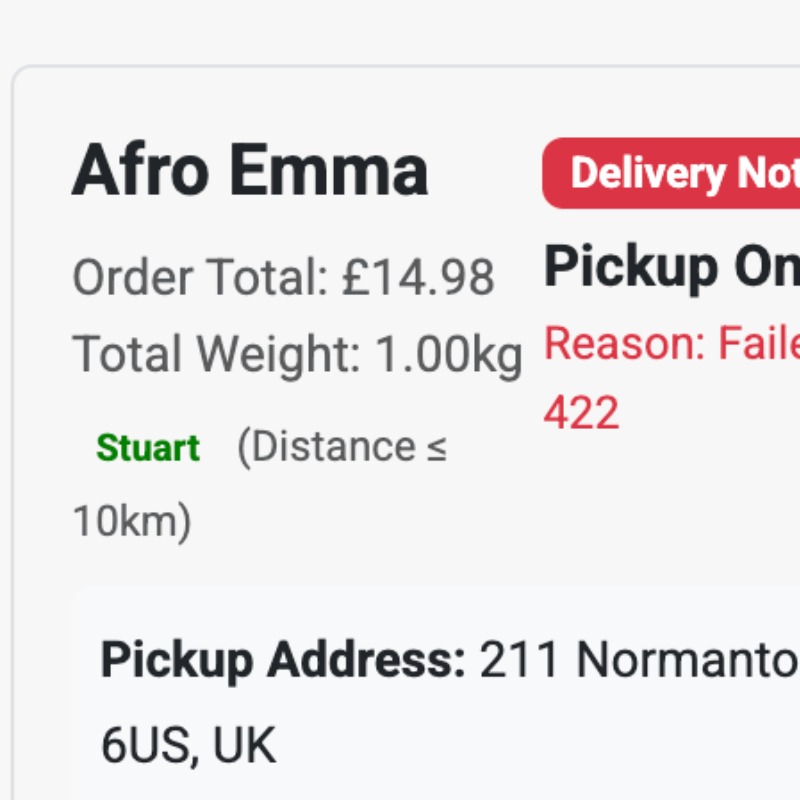Click the Order Total label text
Viewport: 800px width, 800px height.
click(x=200, y=277)
